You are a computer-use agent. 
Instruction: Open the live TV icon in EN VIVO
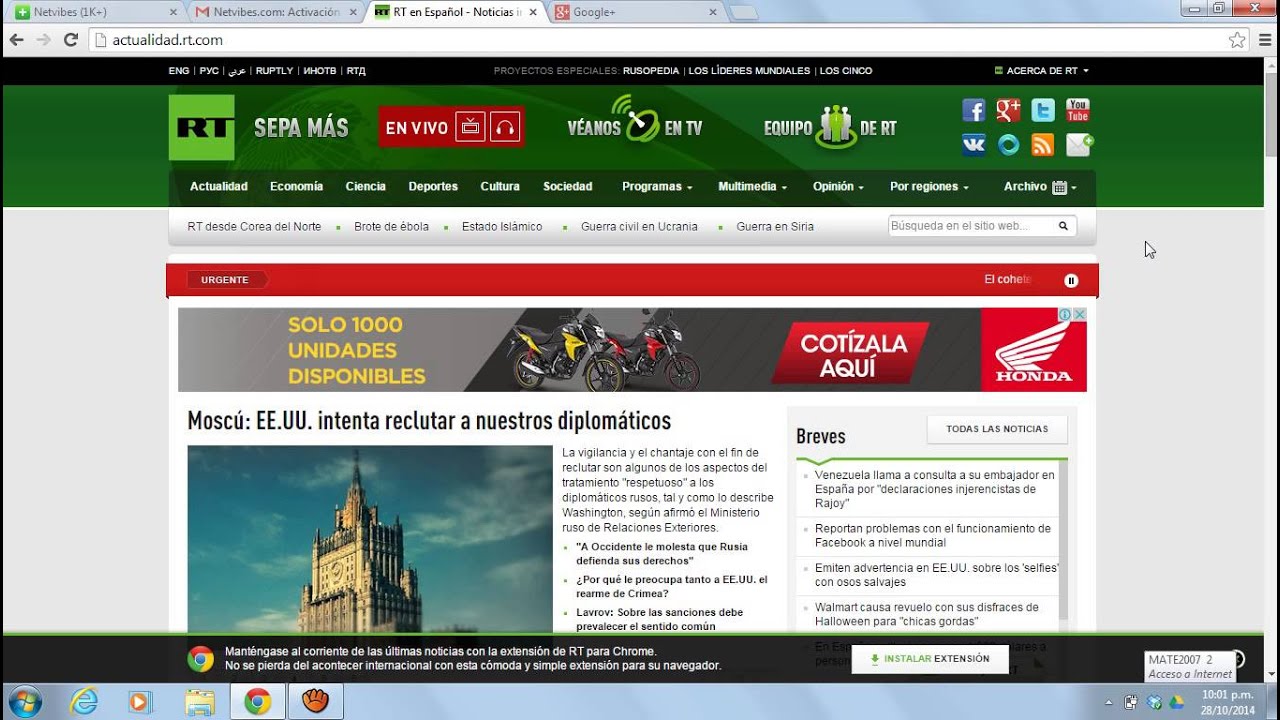[x=470, y=127]
